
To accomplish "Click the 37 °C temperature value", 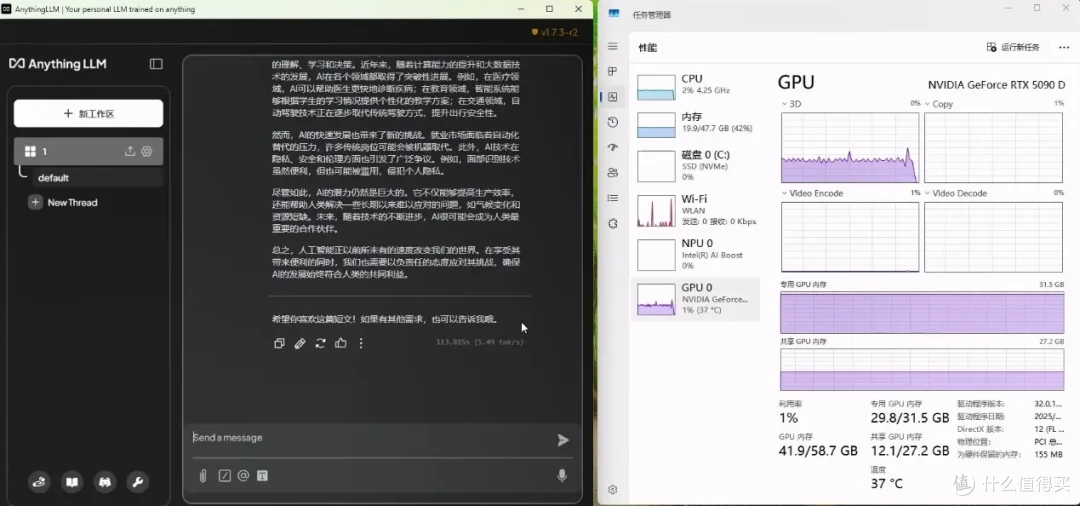I will 886,484.
